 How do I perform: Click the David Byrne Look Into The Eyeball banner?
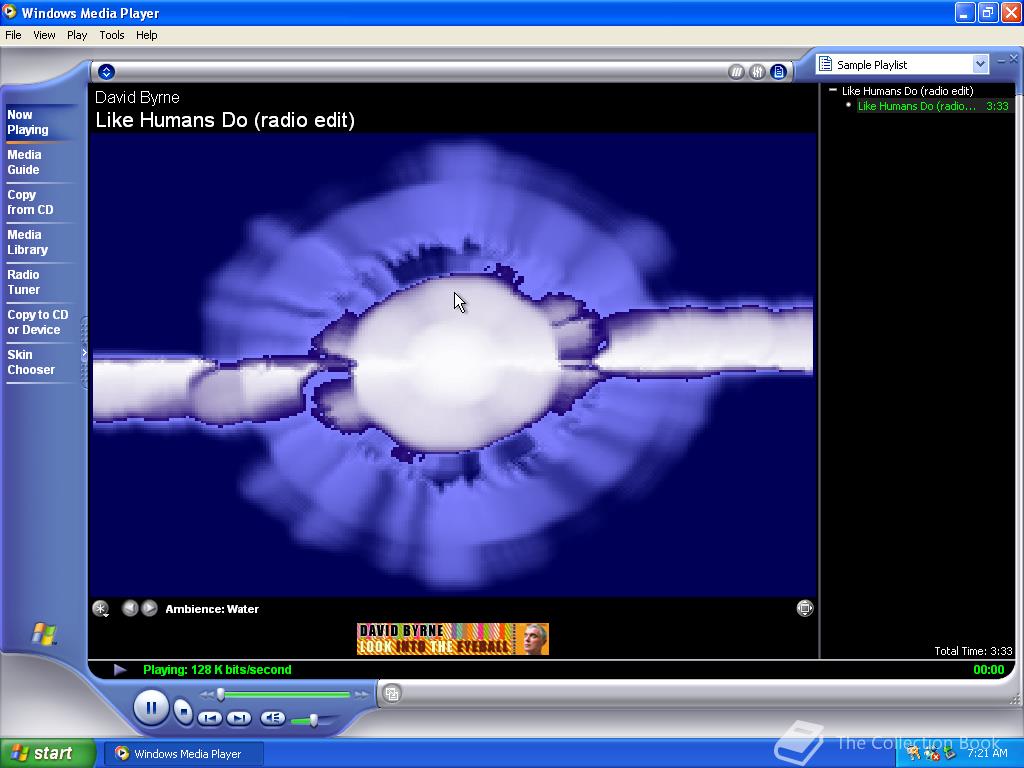[453, 639]
